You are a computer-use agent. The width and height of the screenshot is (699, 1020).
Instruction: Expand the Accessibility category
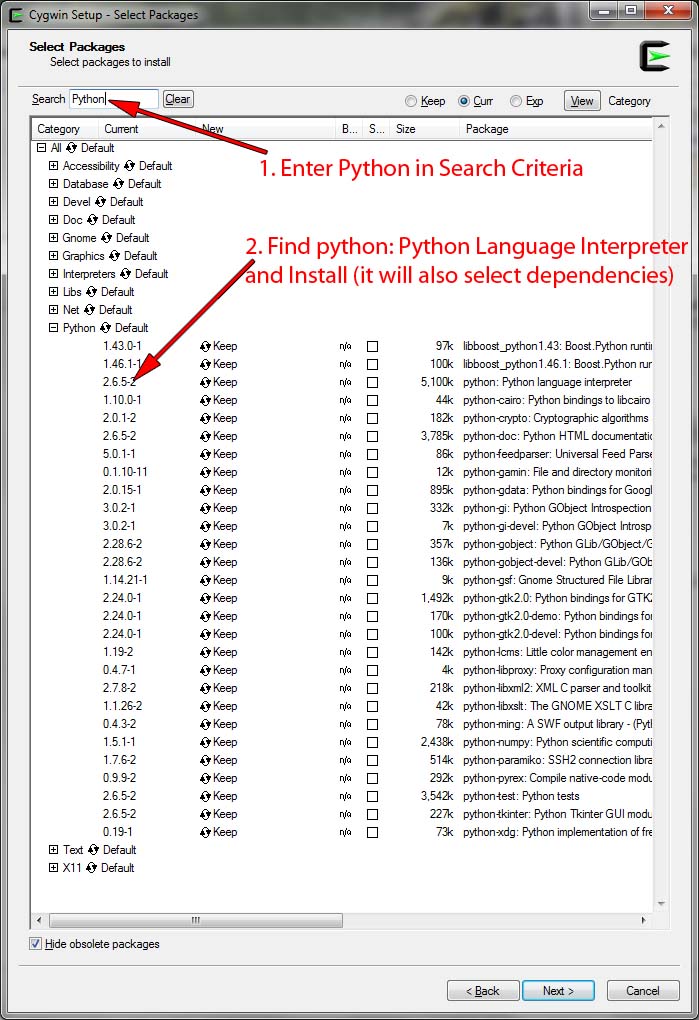pyautogui.click(x=54, y=166)
